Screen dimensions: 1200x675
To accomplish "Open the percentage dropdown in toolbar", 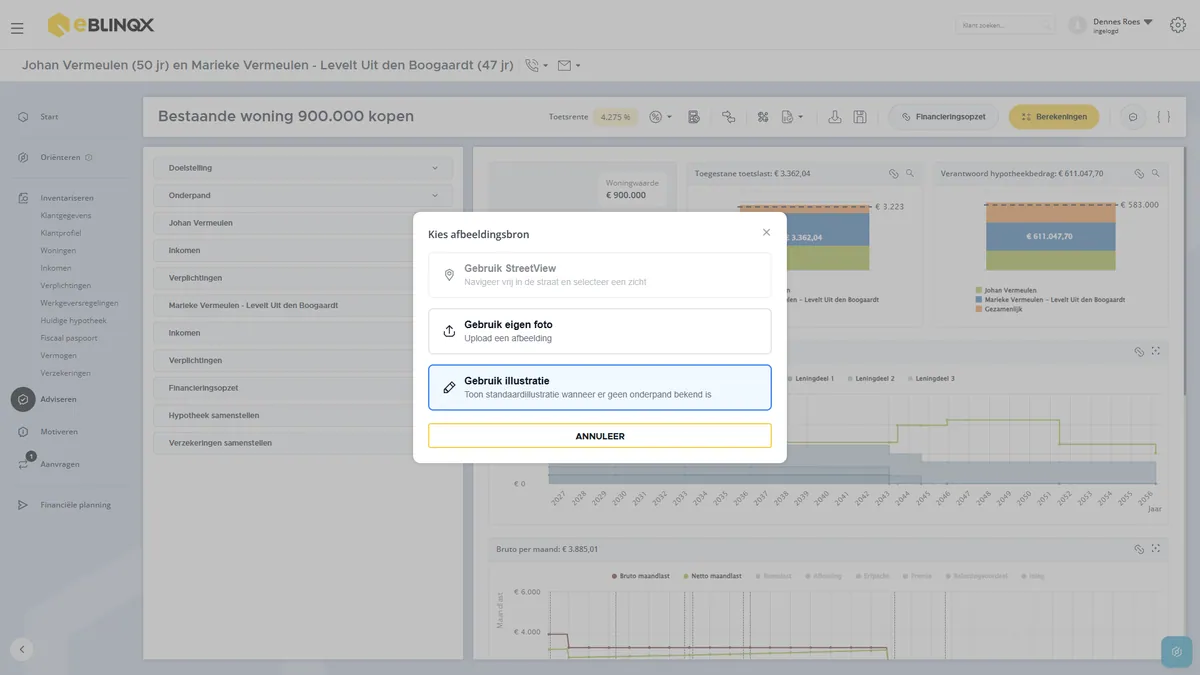I will click(660, 117).
